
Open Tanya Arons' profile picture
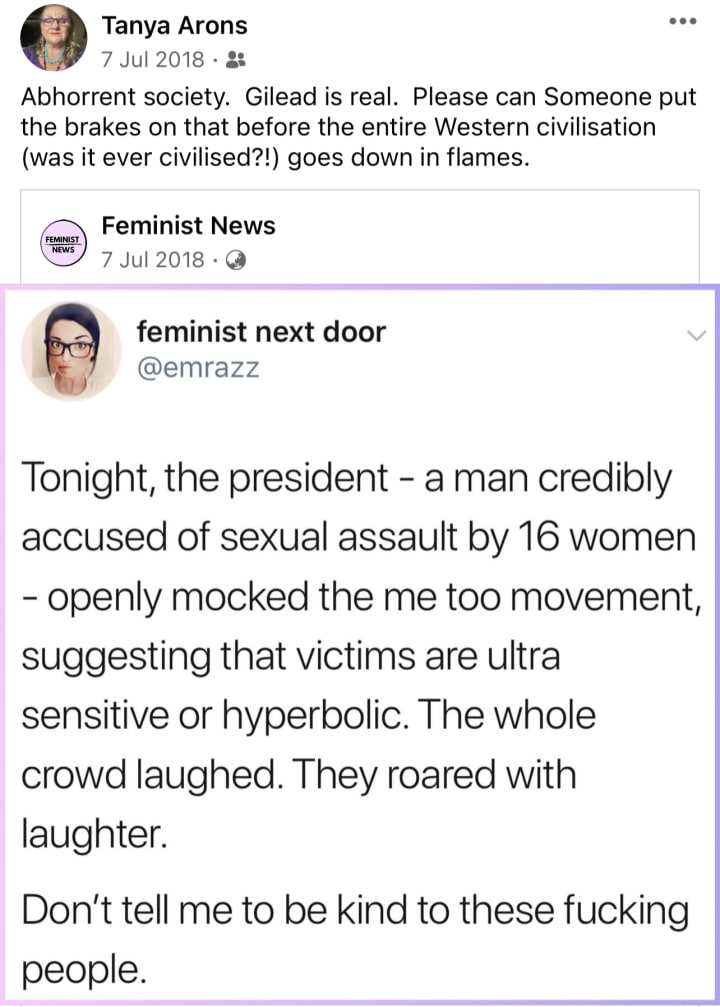pos(54,37)
